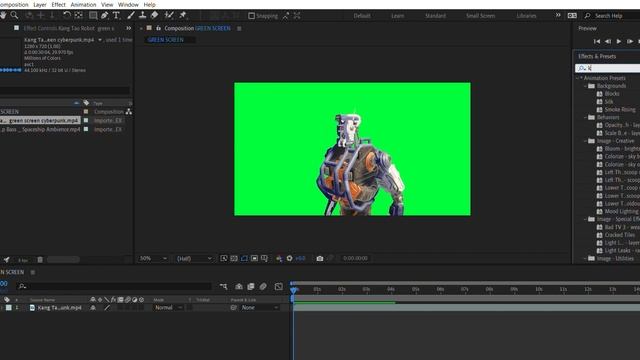The height and width of the screenshot is (360, 640).
Task: Collapse the Behaviors folder
Action: tap(585, 118)
